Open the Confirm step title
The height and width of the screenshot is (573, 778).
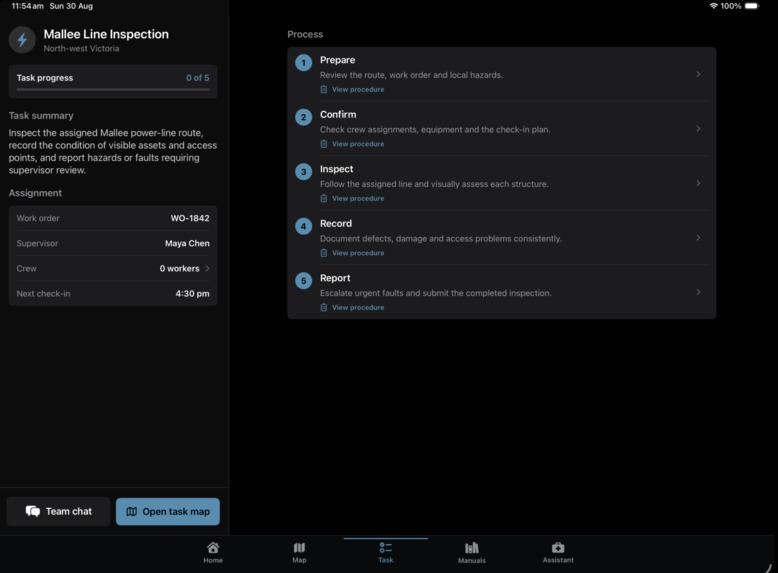coord(338,115)
